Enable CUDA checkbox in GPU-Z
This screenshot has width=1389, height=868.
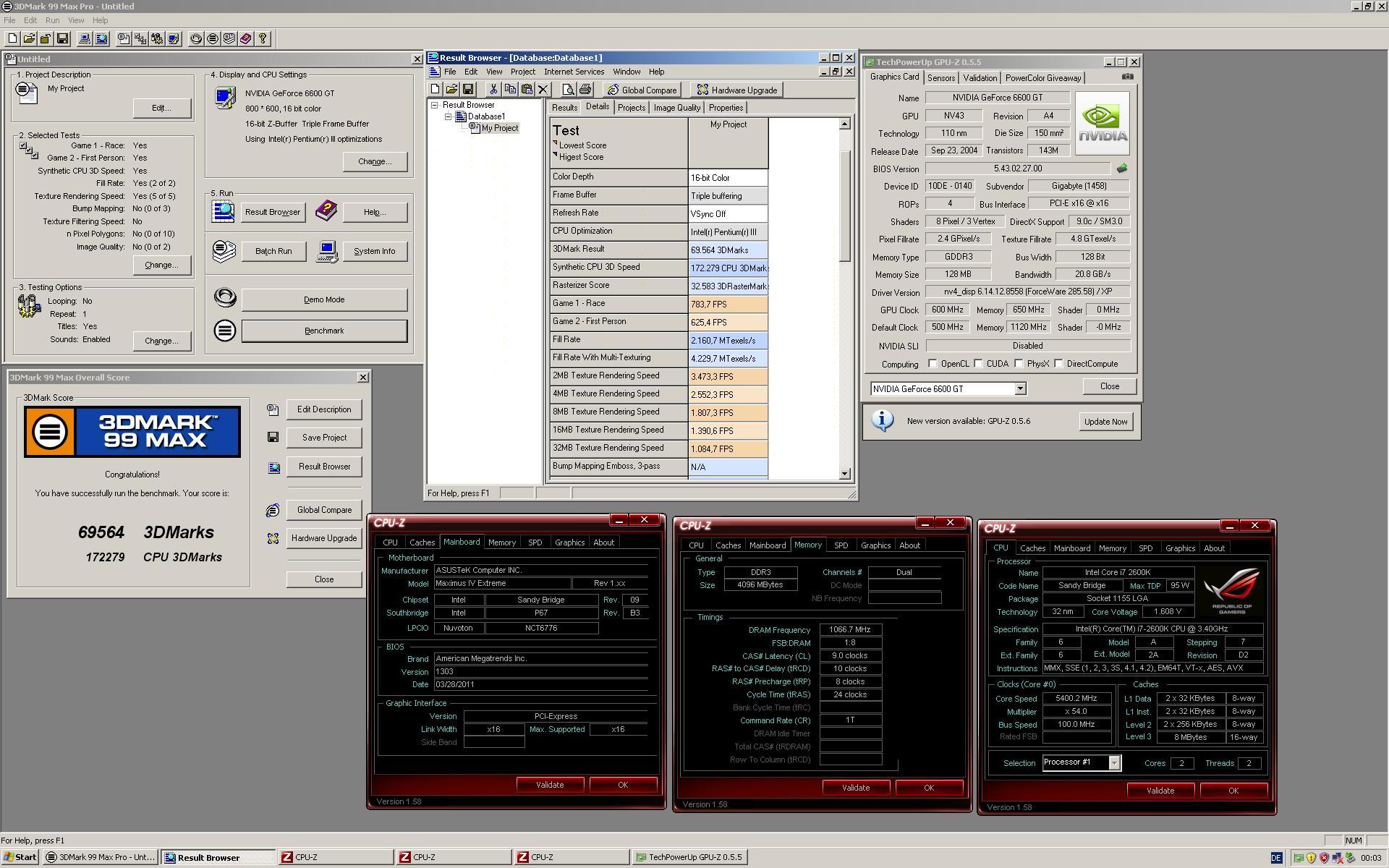tap(978, 364)
